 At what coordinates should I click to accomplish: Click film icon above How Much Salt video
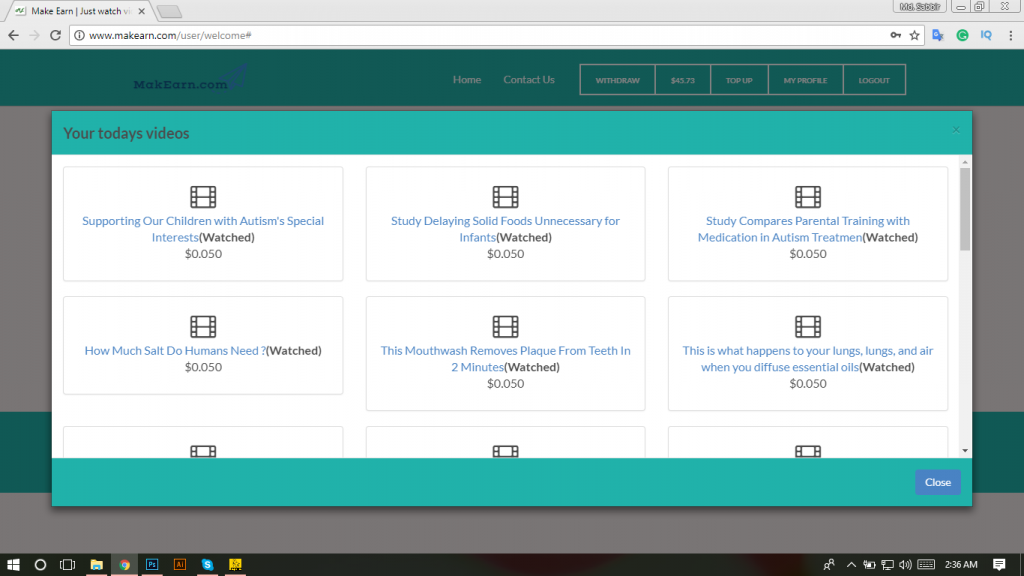203,327
